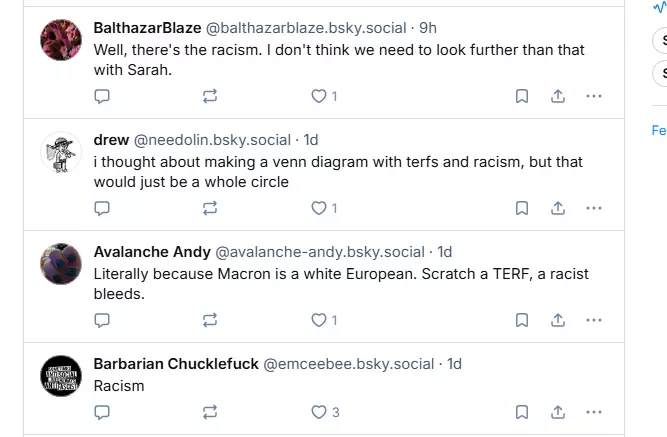Bookmark BalthazarBlaze's post
The height and width of the screenshot is (437, 667).
[522, 96]
